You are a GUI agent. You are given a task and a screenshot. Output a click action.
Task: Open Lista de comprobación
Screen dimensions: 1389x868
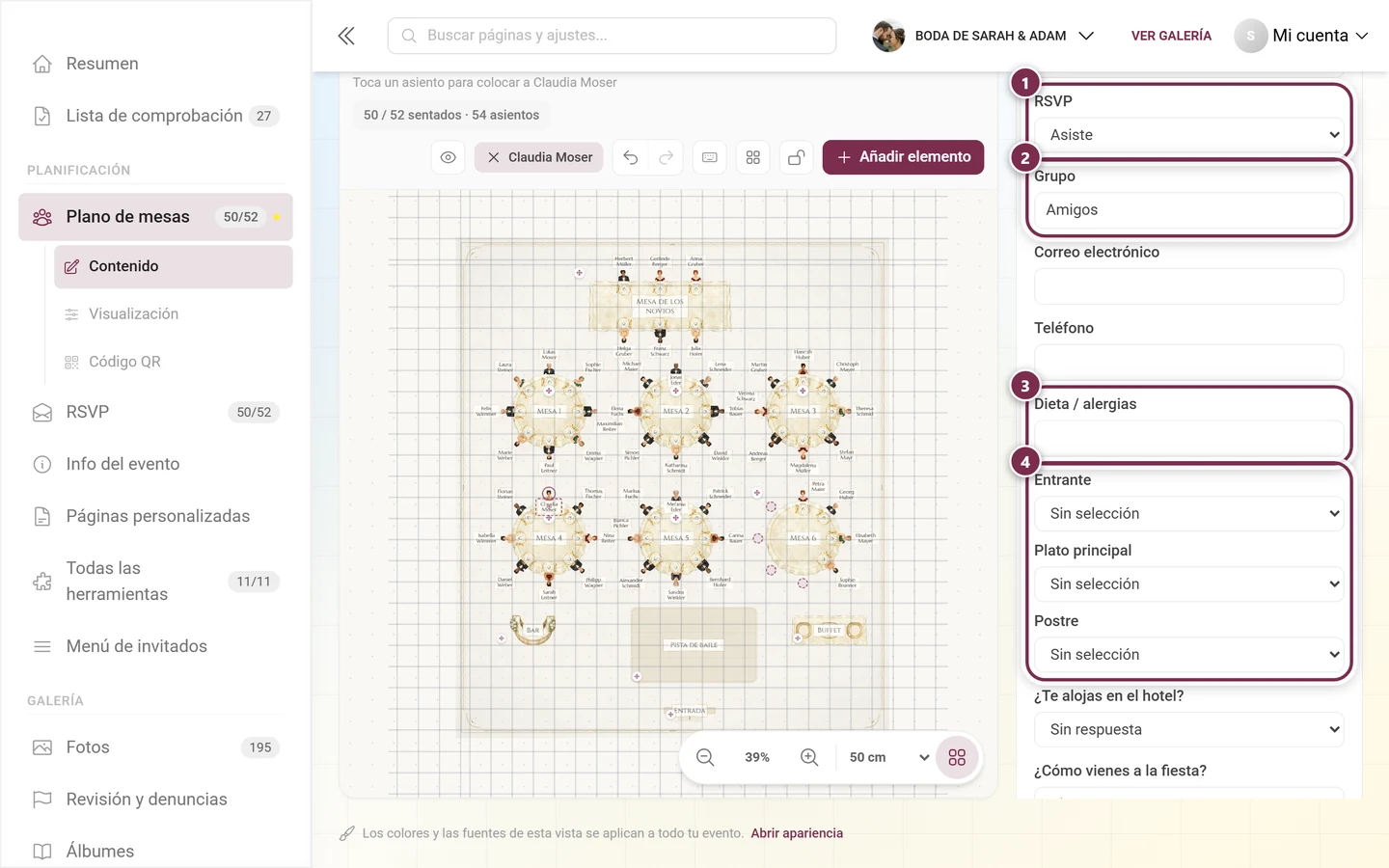[155, 116]
